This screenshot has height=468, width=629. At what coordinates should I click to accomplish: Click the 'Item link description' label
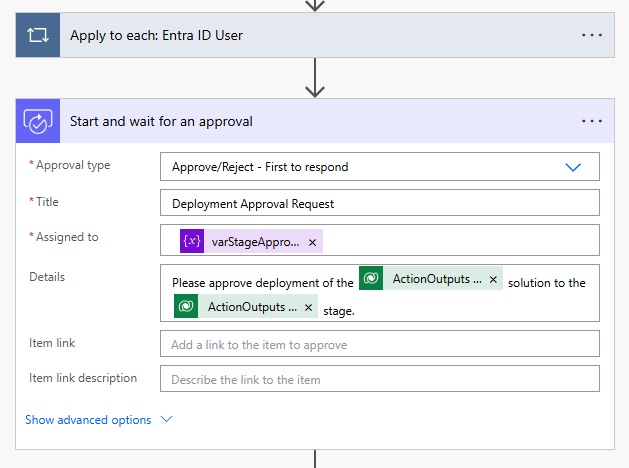(83, 378)
